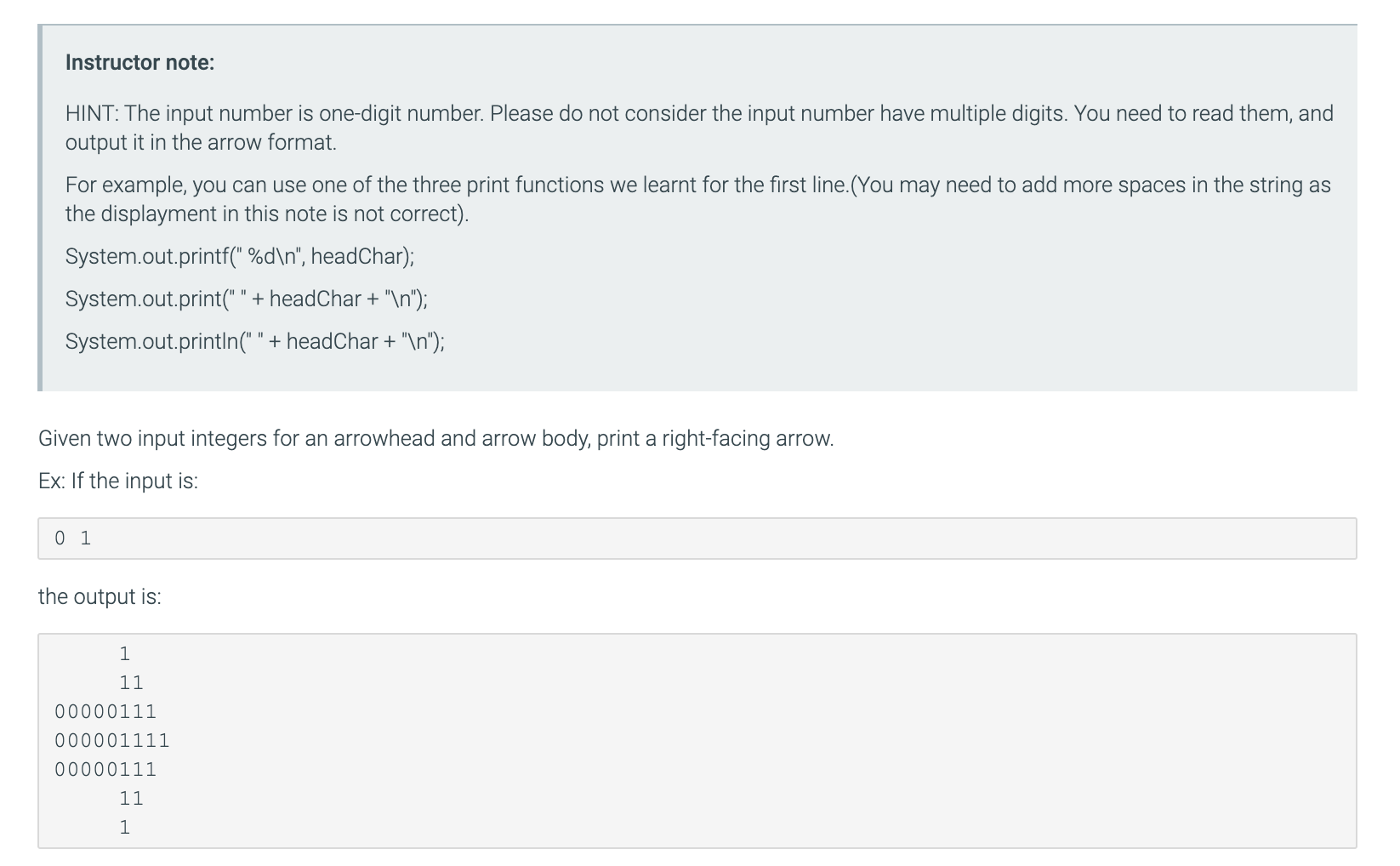Screen dimensions: 1400x866
Task: Click the System.out.print code line
Action: coord(247,299)
